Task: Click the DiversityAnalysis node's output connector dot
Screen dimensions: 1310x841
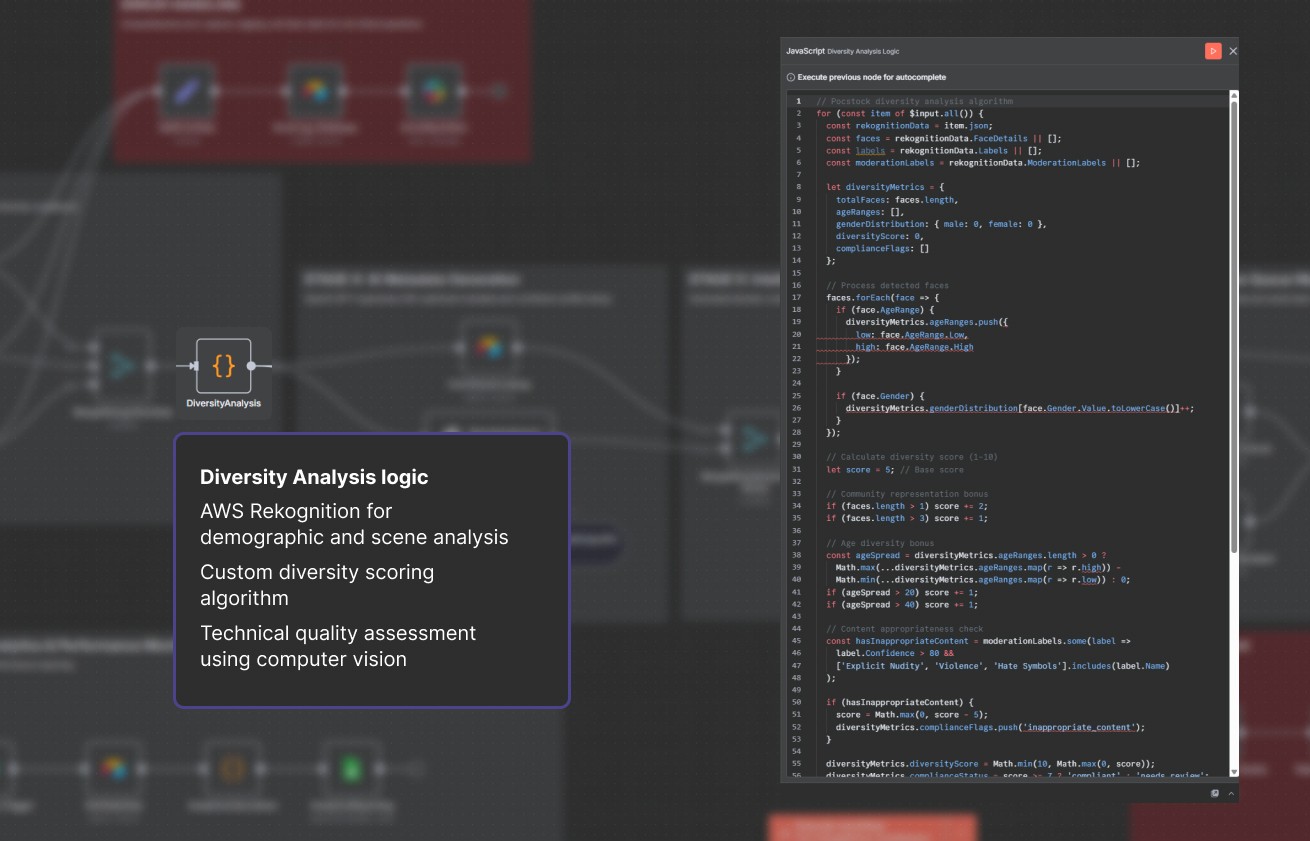Action: coord(251,366)
